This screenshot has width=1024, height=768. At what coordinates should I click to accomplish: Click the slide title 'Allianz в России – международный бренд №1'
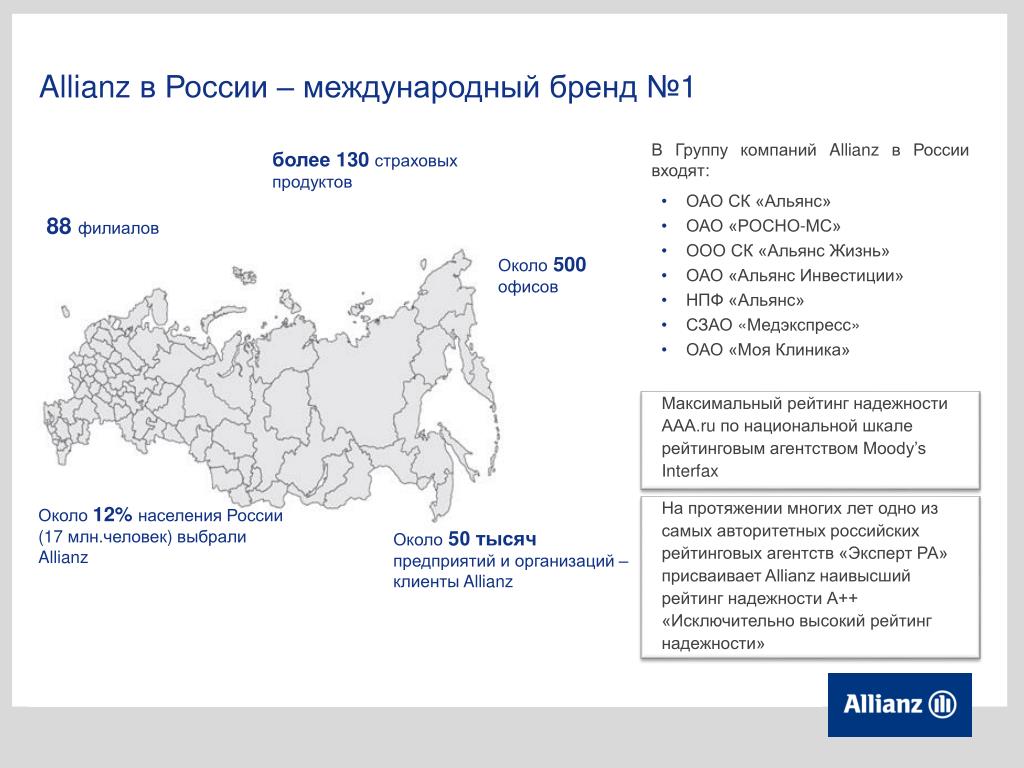click(366, 87)
